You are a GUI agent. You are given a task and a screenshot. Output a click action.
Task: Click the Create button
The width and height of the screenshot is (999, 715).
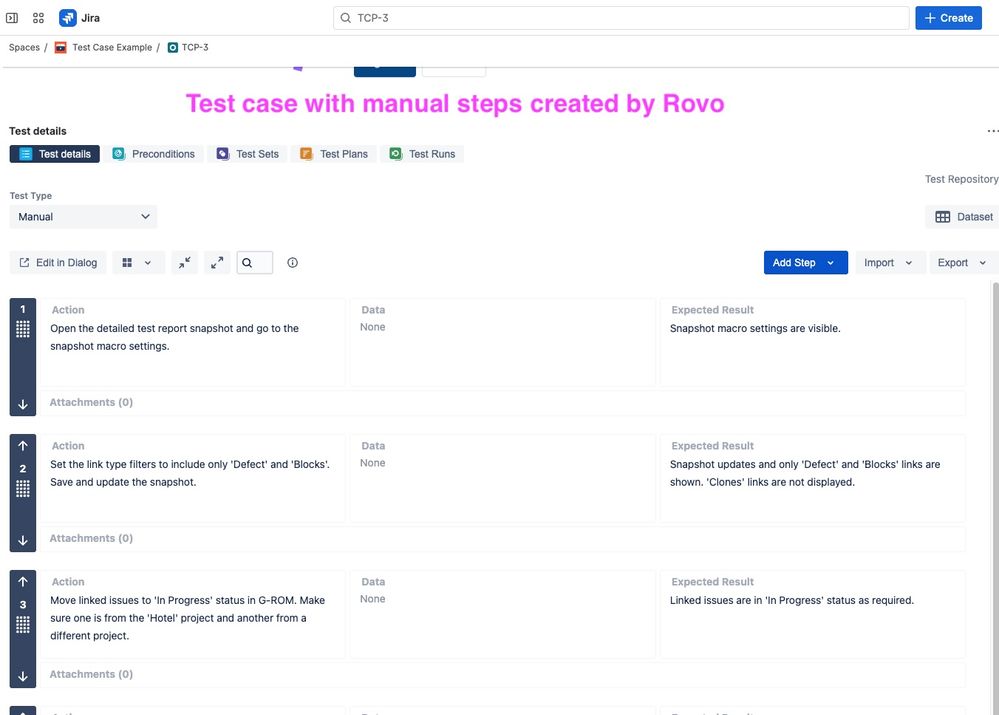[x=947, y=17]
